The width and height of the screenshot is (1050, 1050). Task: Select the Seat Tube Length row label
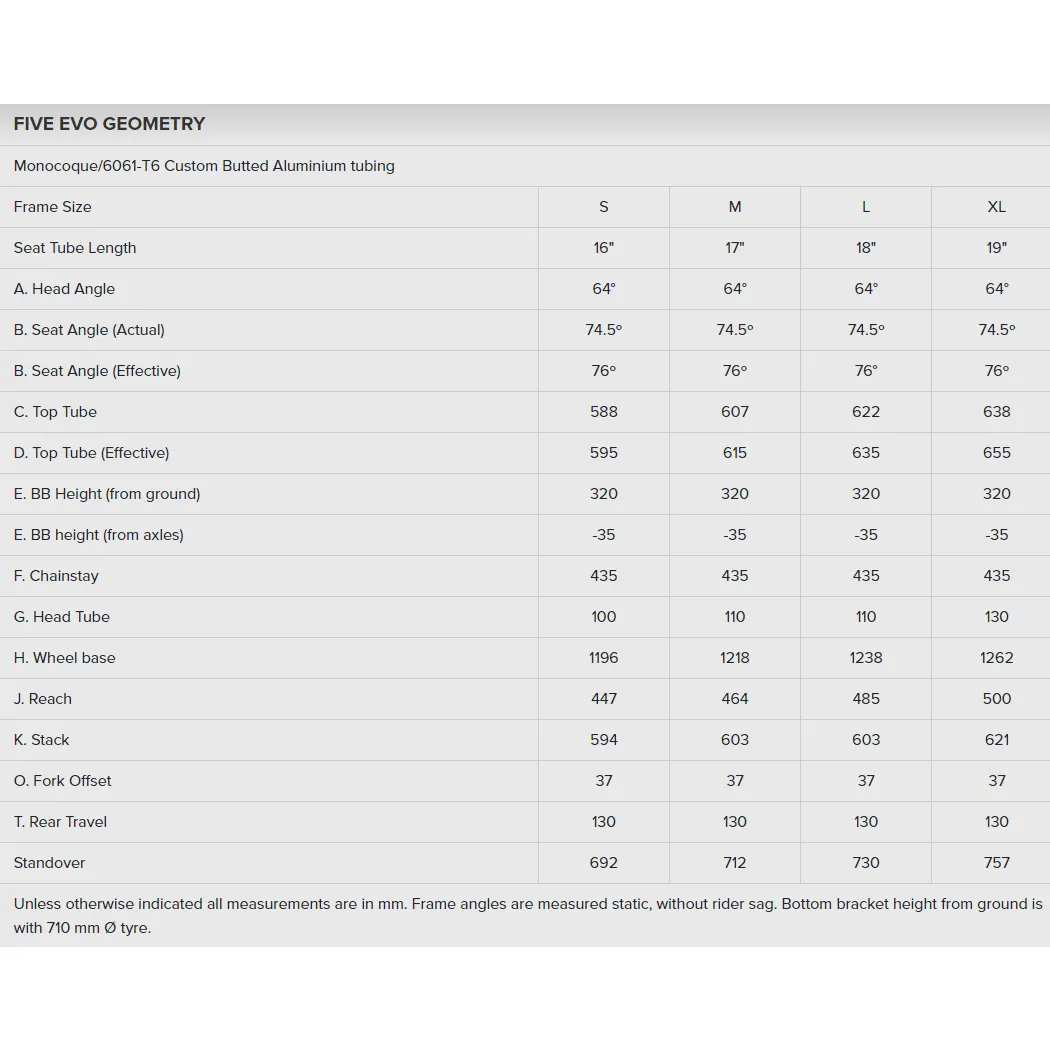pyautogui.click(x=75, y=248)
